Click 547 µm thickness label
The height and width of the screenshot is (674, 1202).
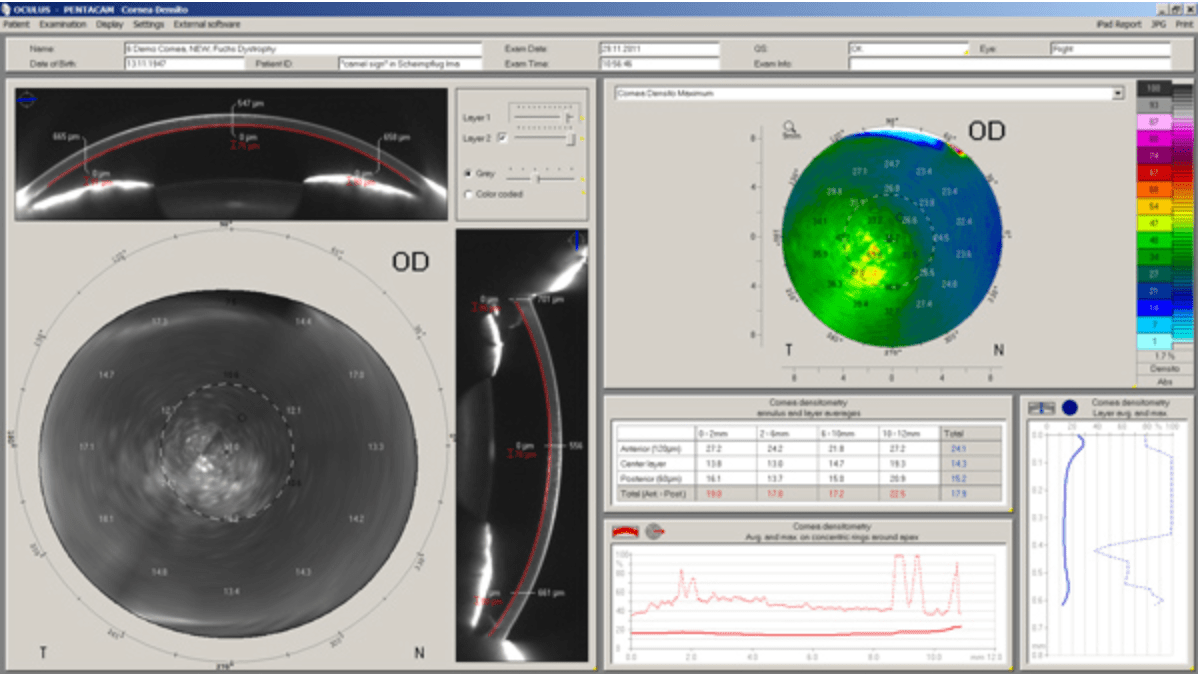point(251,104)
